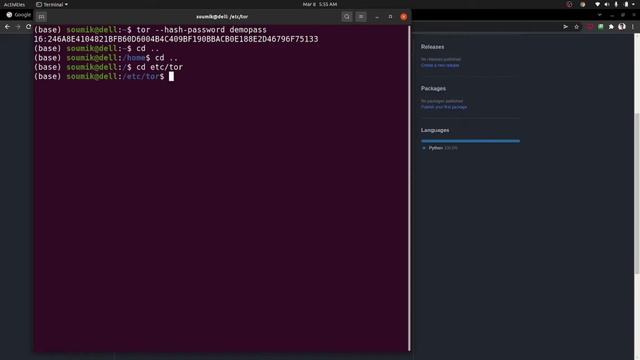Click the green extension icon in browser

[601, 27]
